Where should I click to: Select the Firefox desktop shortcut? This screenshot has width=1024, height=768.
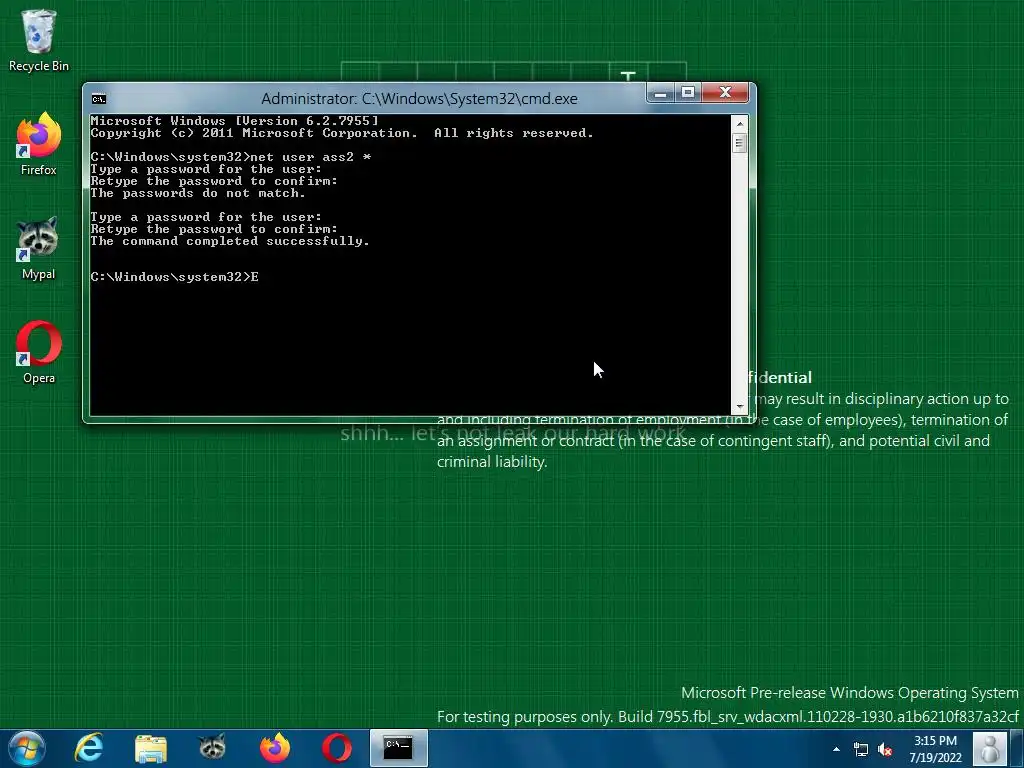(39, 144)
